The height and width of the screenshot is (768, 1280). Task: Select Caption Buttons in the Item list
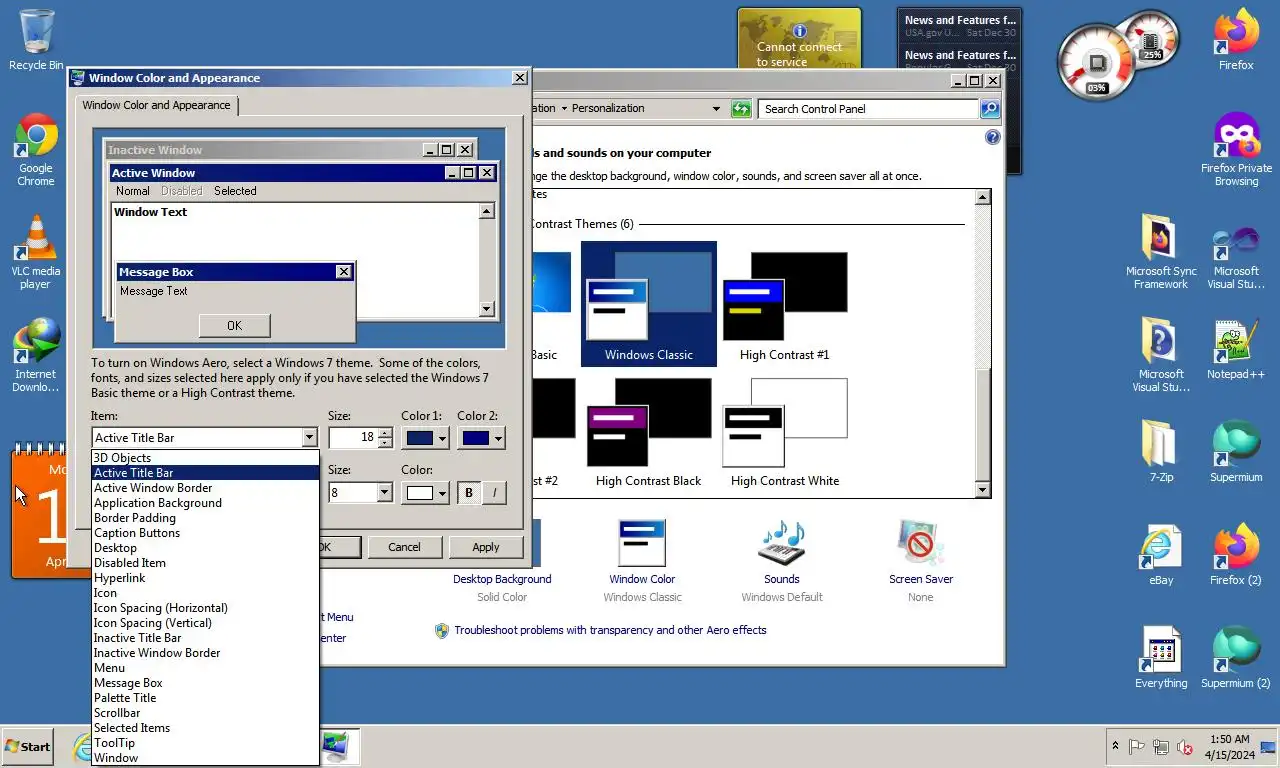coord(205,533)
